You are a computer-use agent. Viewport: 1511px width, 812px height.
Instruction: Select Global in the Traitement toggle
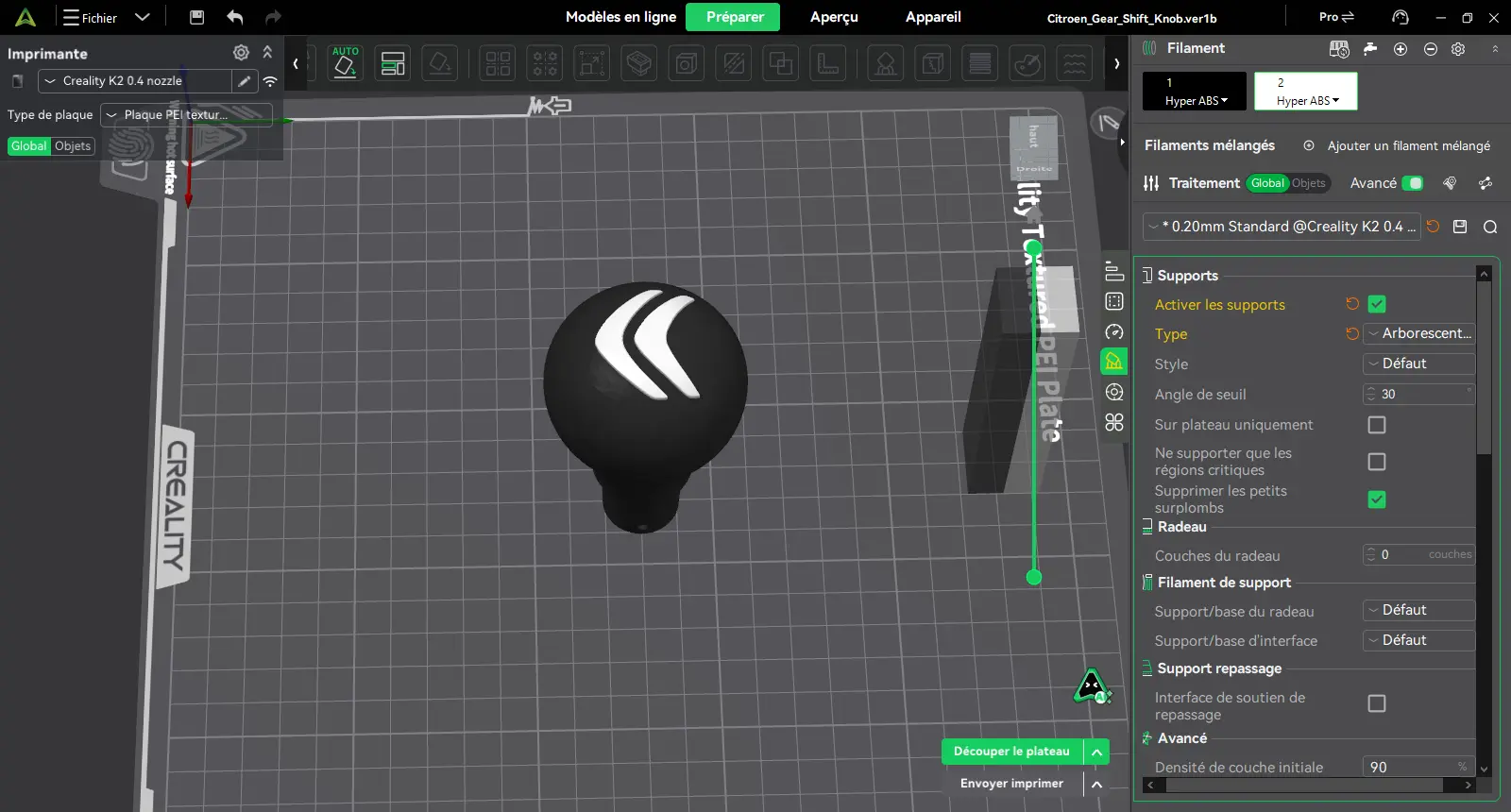tap(1267, 183)
